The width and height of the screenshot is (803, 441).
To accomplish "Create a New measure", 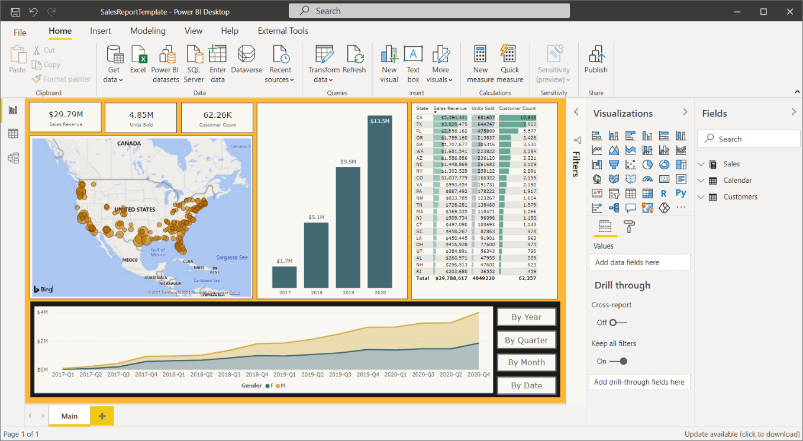I will pyautogui.click(x=480, y=64).
